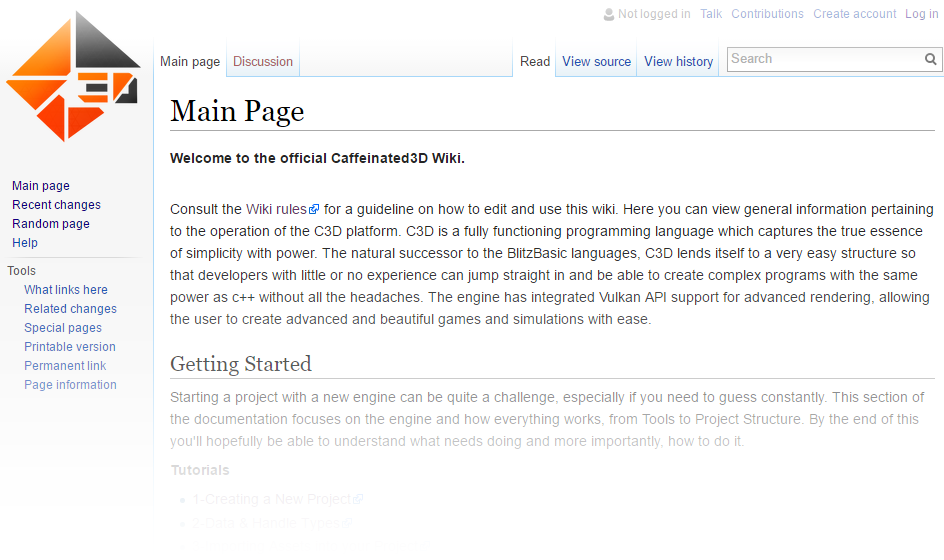Image resolution: width=944 pixels, height=560 pixels.
Task: Open a Random page
Action: [51, 223]
